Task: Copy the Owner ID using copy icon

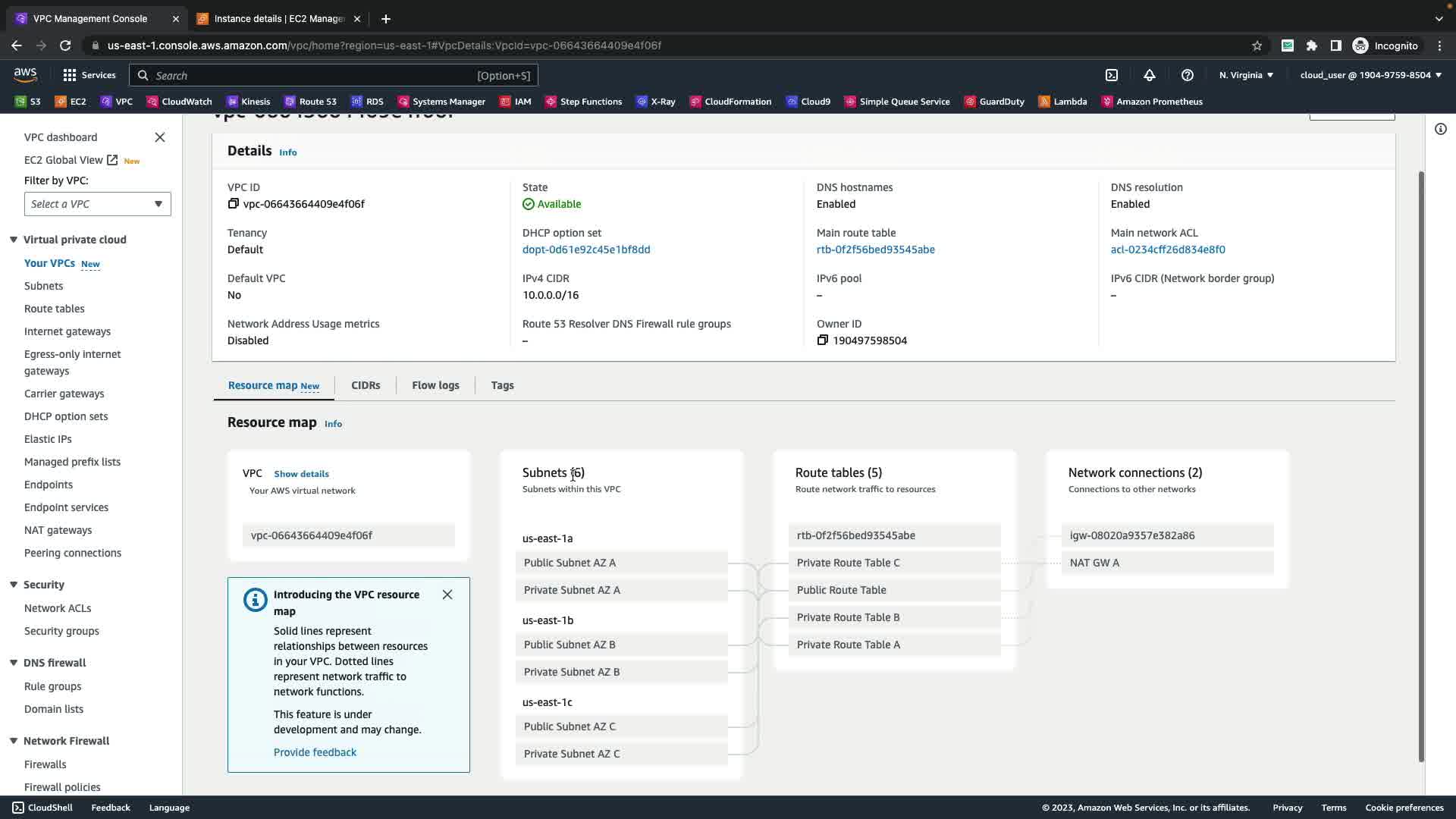Action: 823,340
